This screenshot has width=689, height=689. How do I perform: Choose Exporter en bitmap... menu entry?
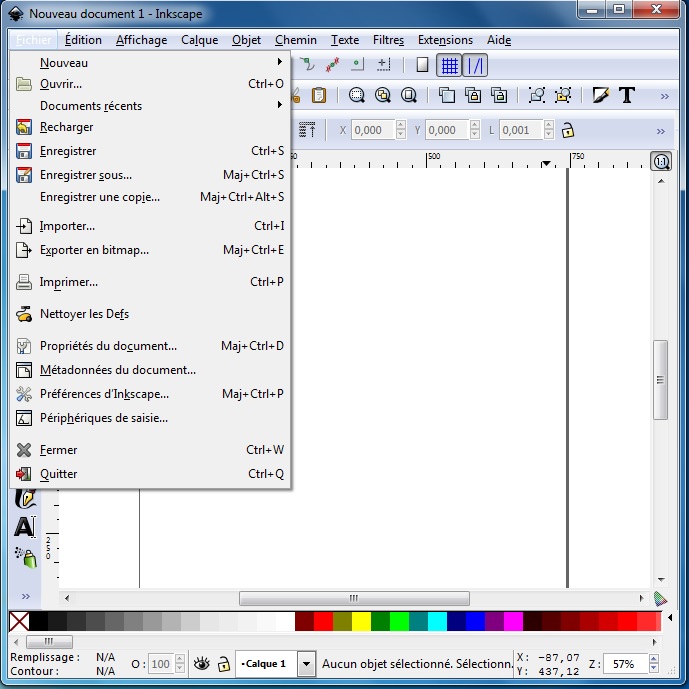pyautogui.click(x=150, y=250)
